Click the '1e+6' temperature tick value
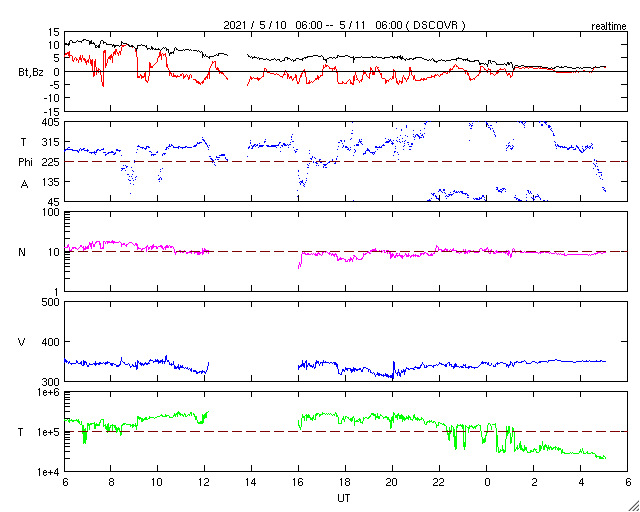 click(49, 392)
